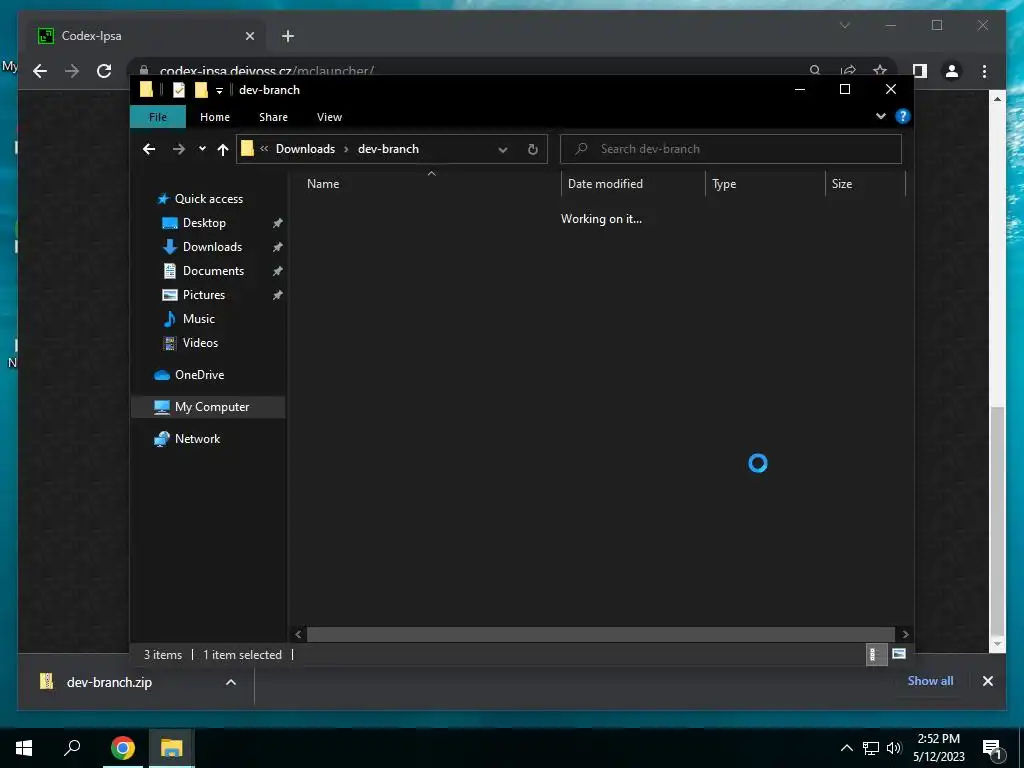Viewport: 1024px width, 768px height.
Task: Open Chrome three-dot menu
Action: 984,71
